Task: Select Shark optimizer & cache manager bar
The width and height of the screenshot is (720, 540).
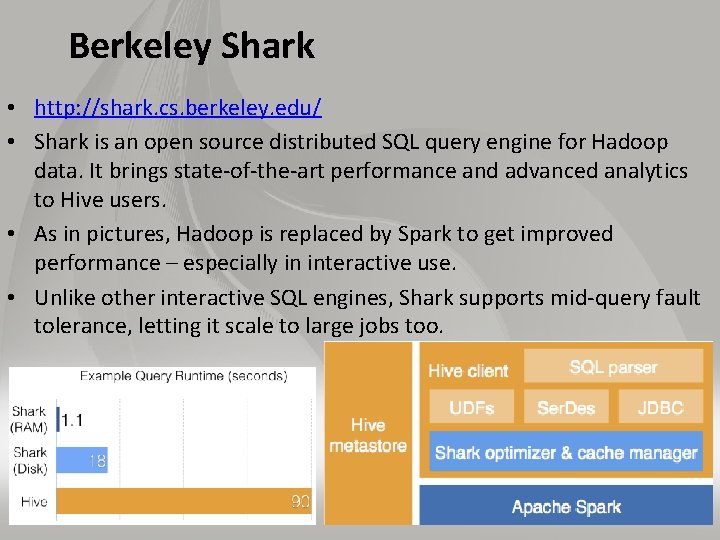Action: (x=566, y=452)
